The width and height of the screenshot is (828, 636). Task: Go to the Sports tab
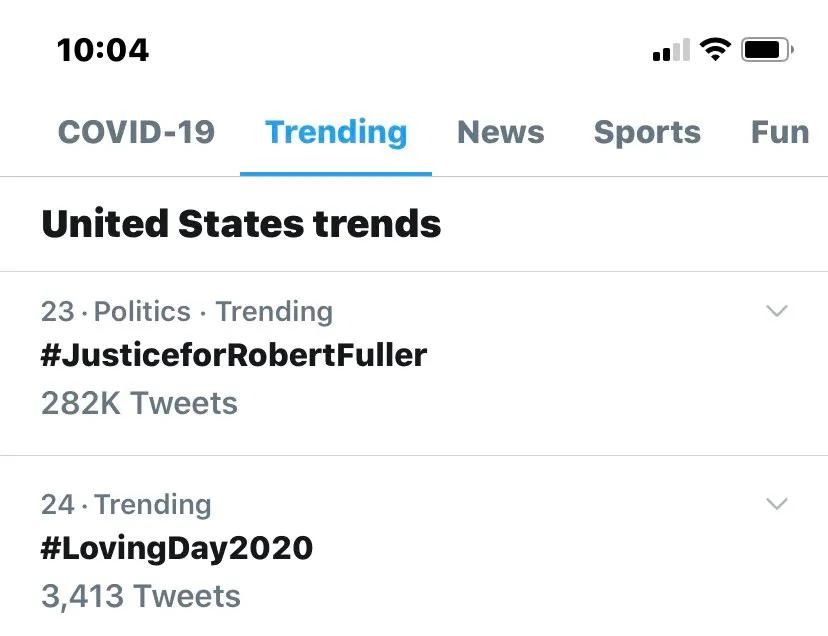(x=647, y=132)
